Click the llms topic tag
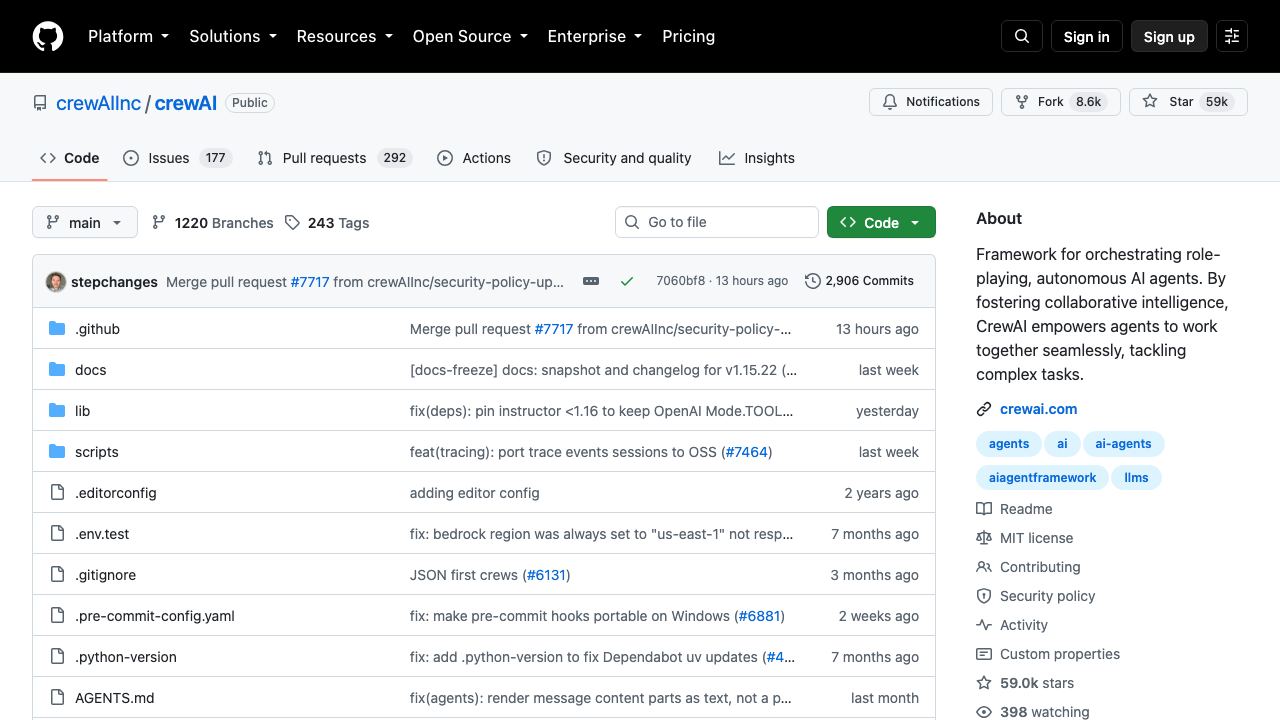This screenshot has width=1280, height=720. coord(1136,478)
